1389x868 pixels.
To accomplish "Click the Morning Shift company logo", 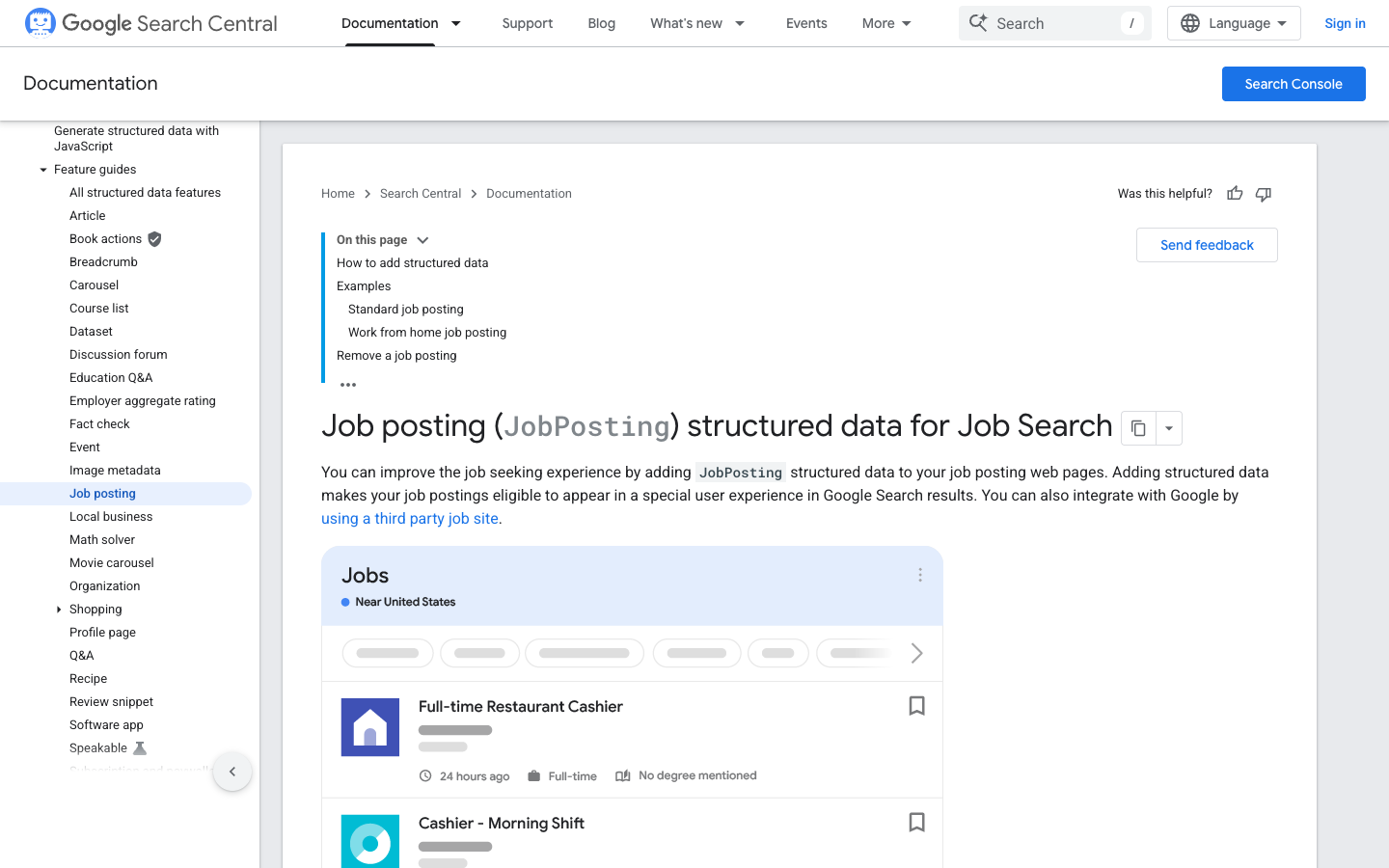I will pos(370,841).
